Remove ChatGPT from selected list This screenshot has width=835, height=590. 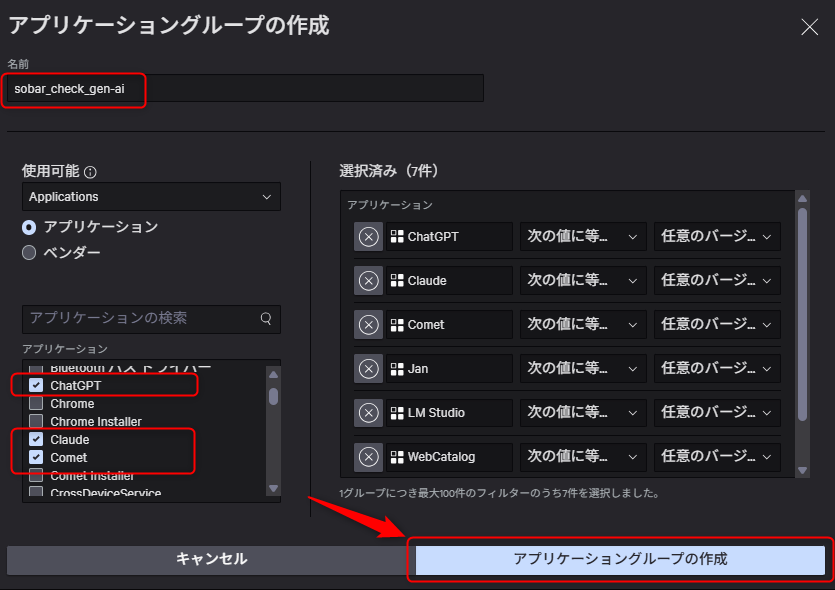coord(368,237)
